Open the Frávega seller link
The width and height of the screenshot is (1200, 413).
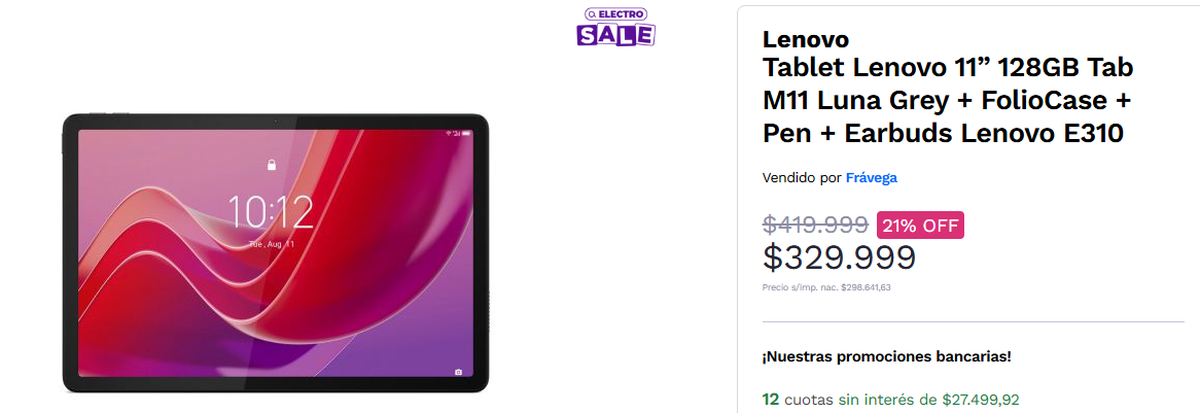[871, 178]
